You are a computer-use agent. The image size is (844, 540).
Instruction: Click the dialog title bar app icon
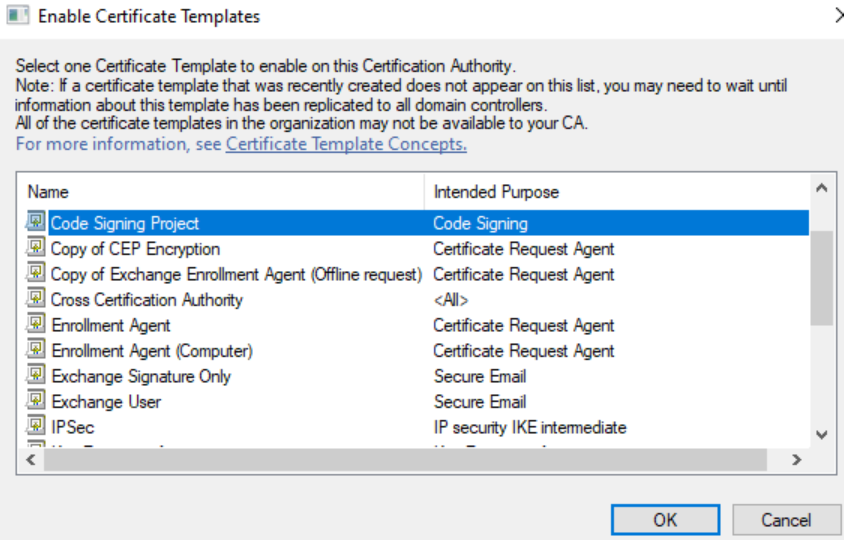tap(18, 16)
